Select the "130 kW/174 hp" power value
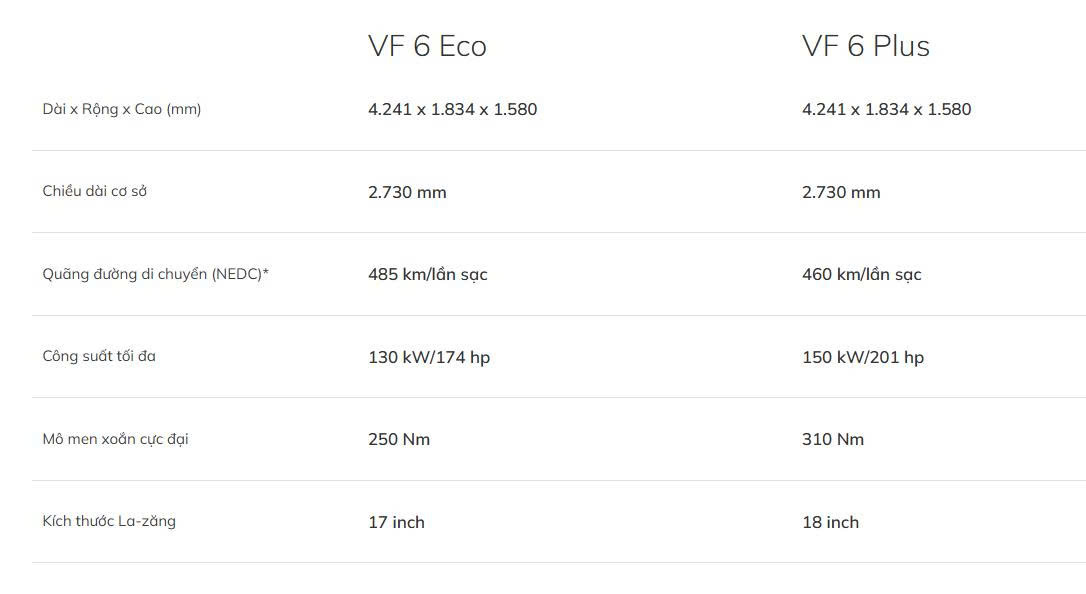Screen dimensions: 1086x594 point(428,357)
